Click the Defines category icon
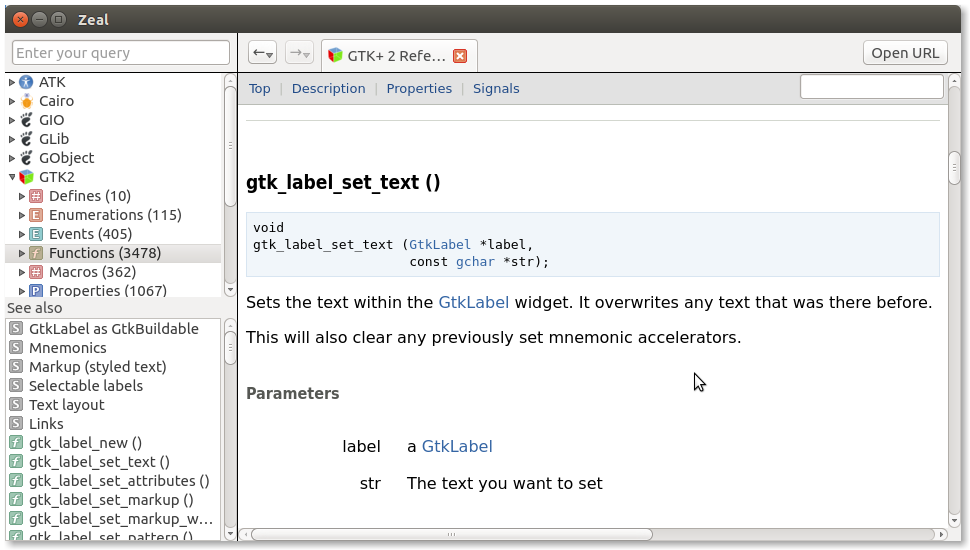 click(x=36, y=196)
